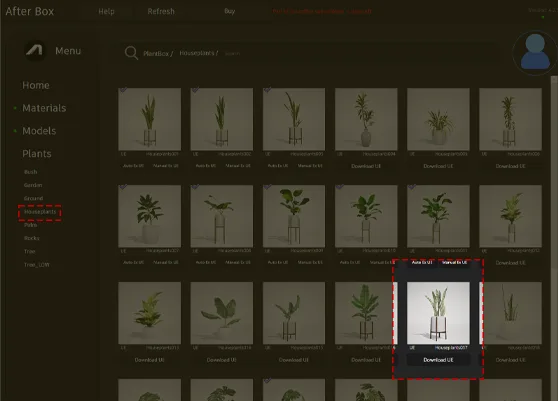Click Download UE under Houseplants014
The width and height of the screenshot is (558, 401).
pyautogui.click(x=222, y=360)
